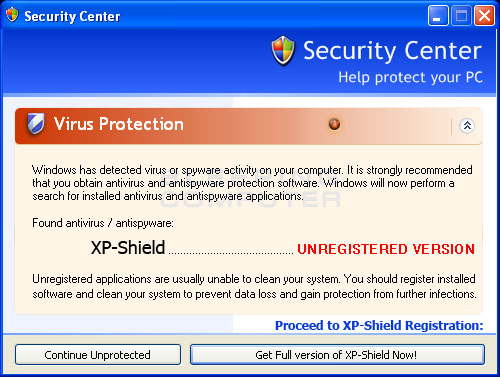Click the Virus Protection header bar
The height and width of the screenshot is (377, 500).
(249, 126)
